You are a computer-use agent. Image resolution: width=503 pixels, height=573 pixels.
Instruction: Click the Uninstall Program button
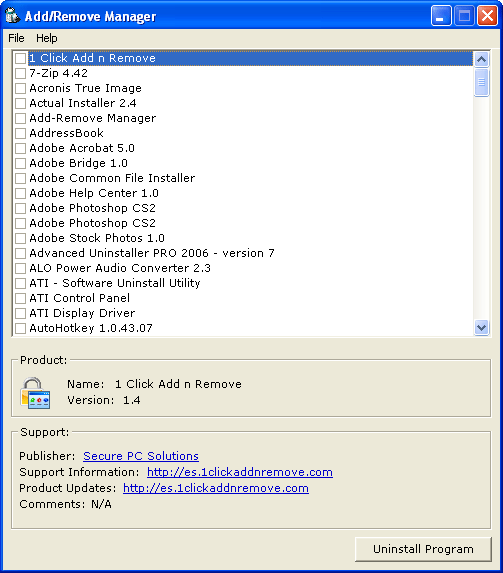tap(423, 549)
